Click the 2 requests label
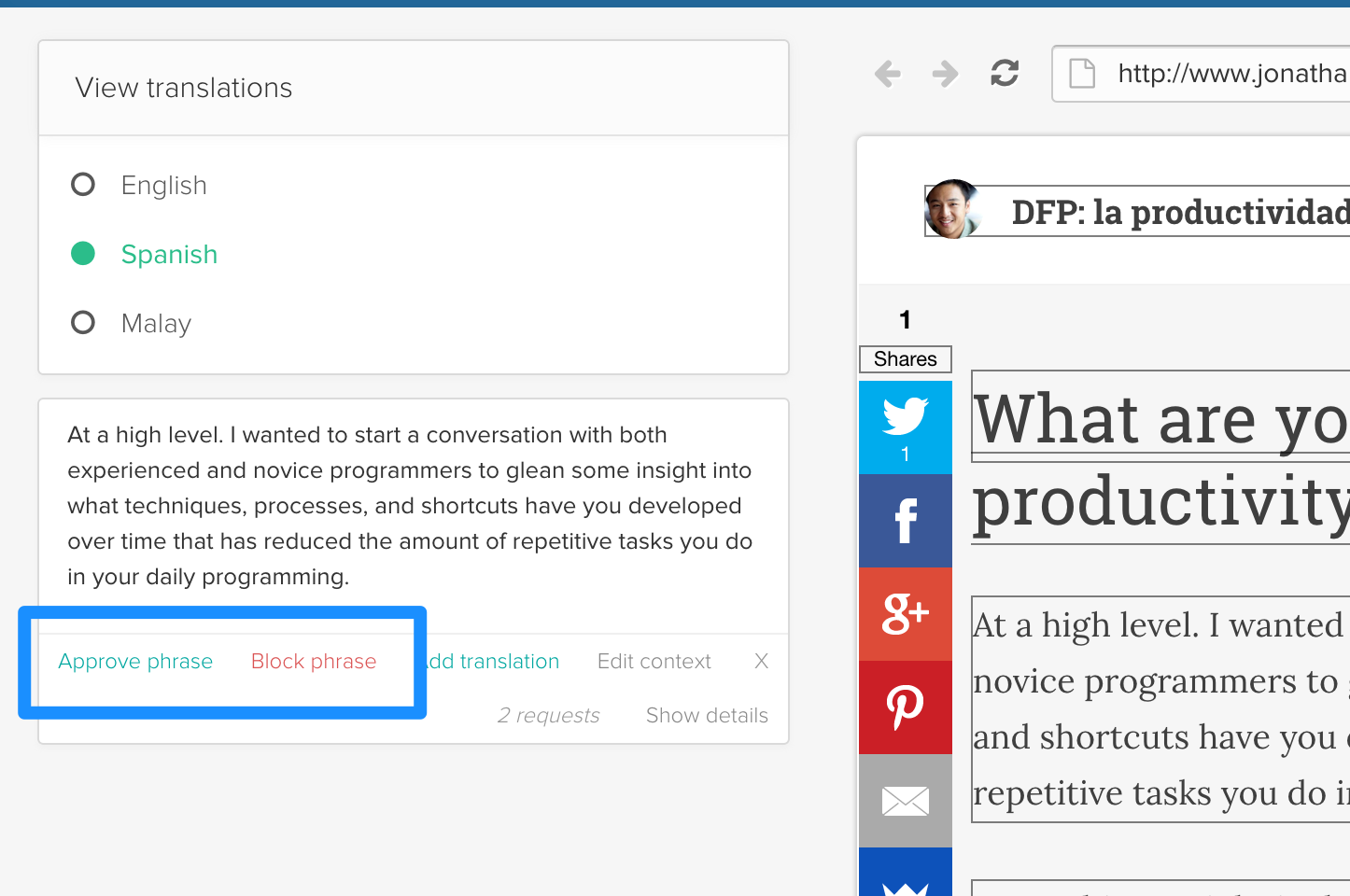Image resolution: width=1350 pixels, height=896 pixels. (549, 715)
